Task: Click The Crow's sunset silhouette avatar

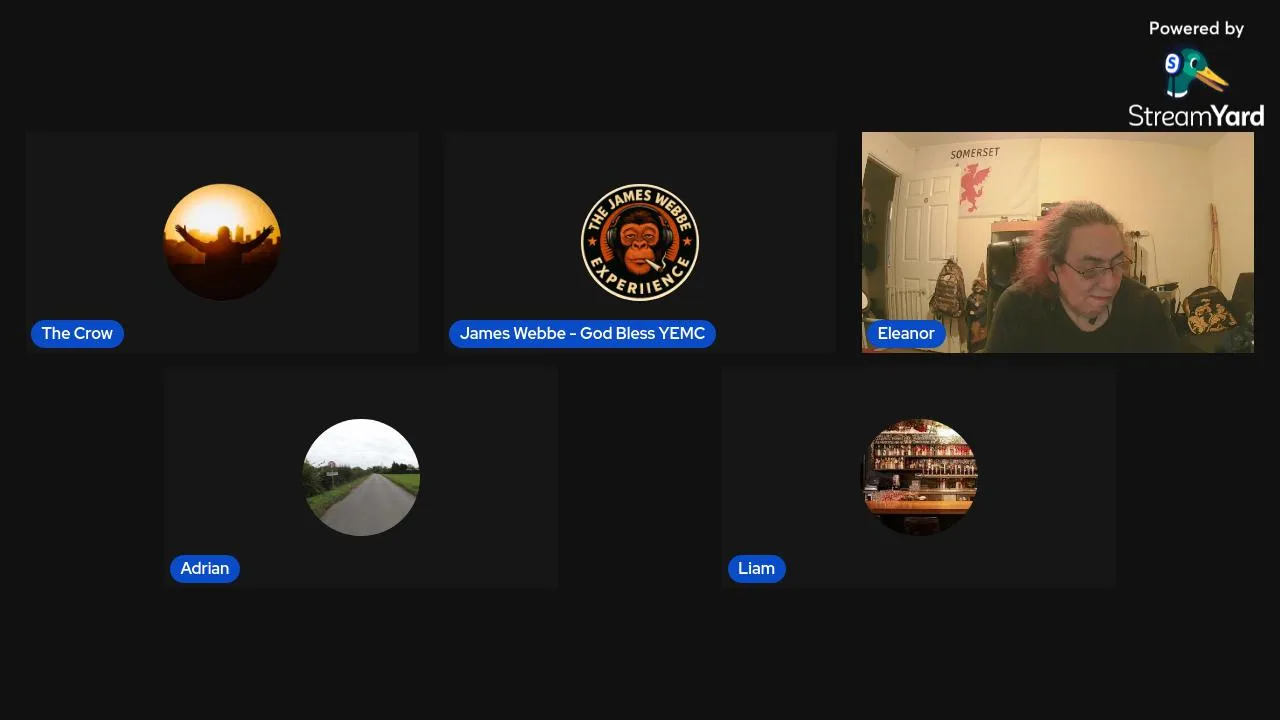Action: click(222, 242)
